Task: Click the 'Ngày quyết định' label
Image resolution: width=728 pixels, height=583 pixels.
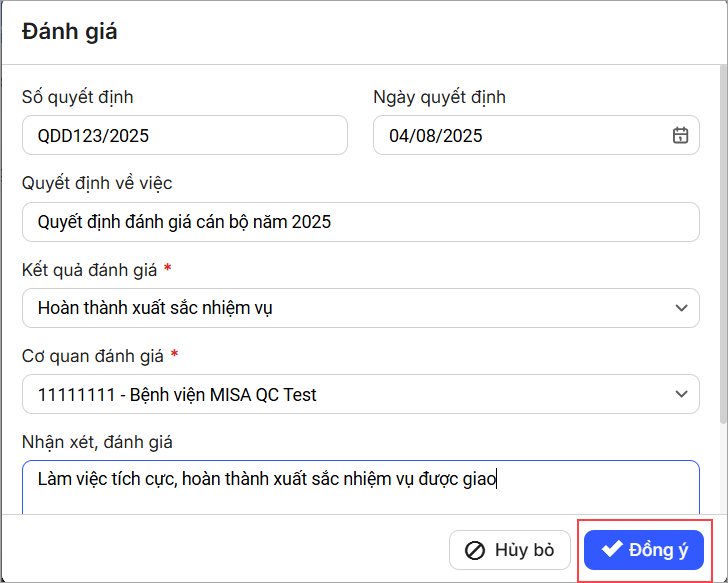Action: click(439, 97)
